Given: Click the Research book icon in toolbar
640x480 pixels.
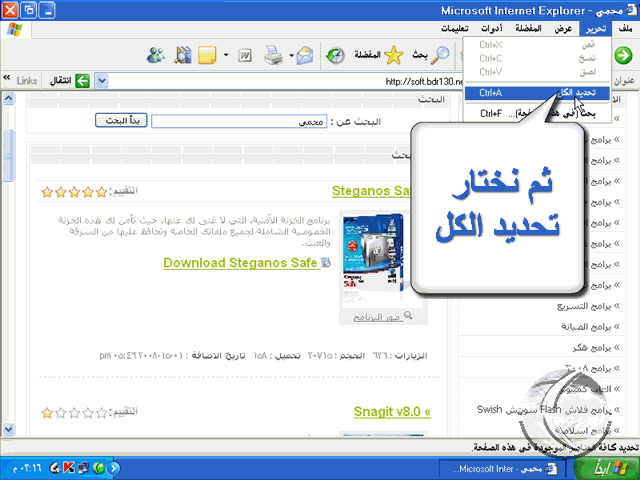Looking at the screenshot, I should tap(182, 55).
